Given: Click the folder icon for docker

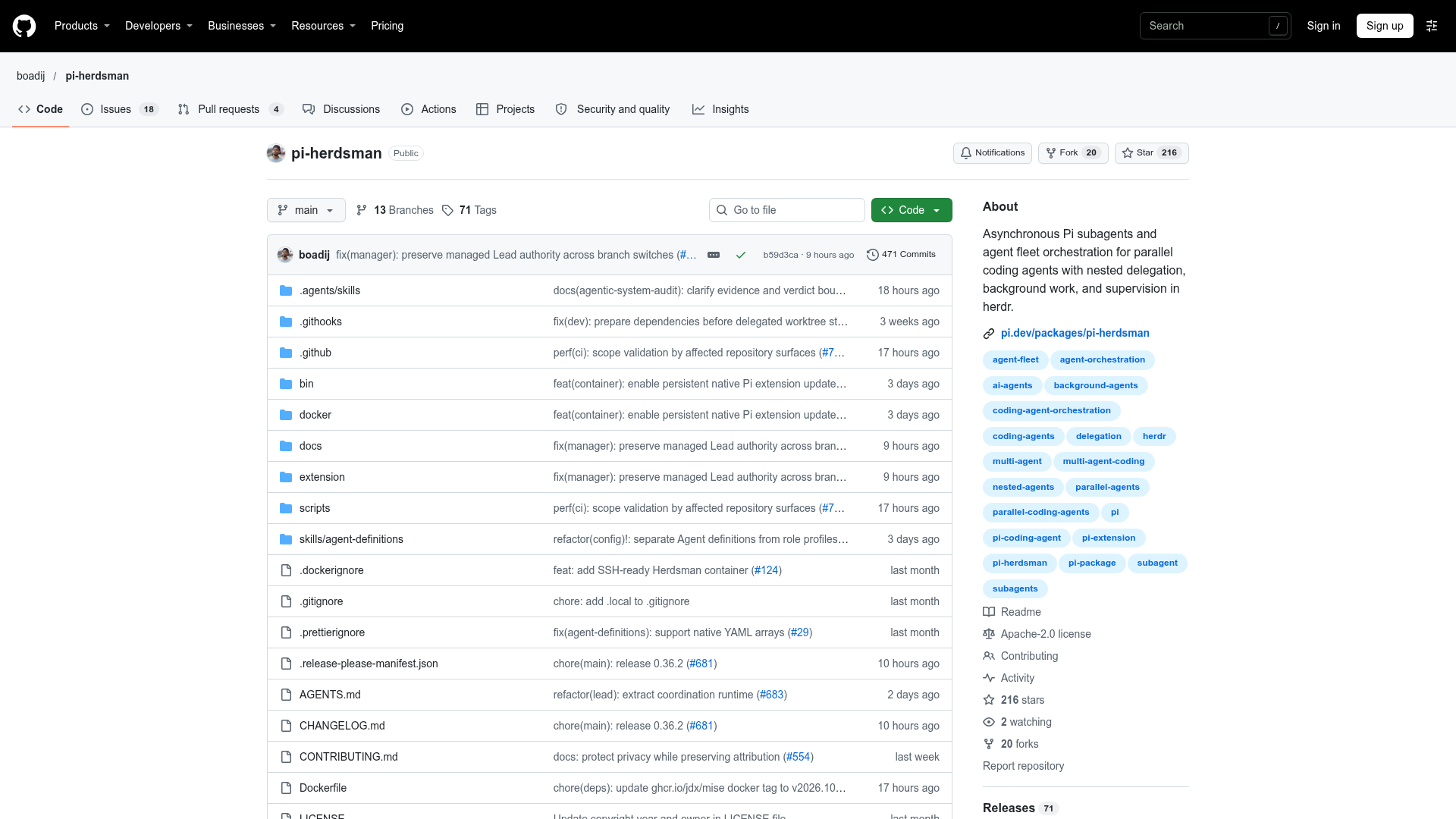Looking at the screenshot, I should coord(286,415).
